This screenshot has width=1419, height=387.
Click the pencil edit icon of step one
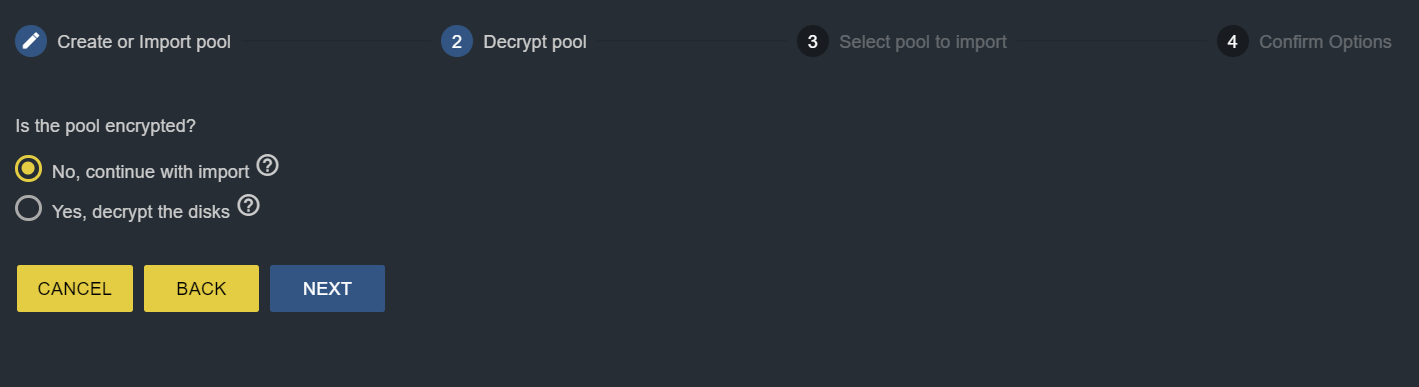[x=31, y=41]
